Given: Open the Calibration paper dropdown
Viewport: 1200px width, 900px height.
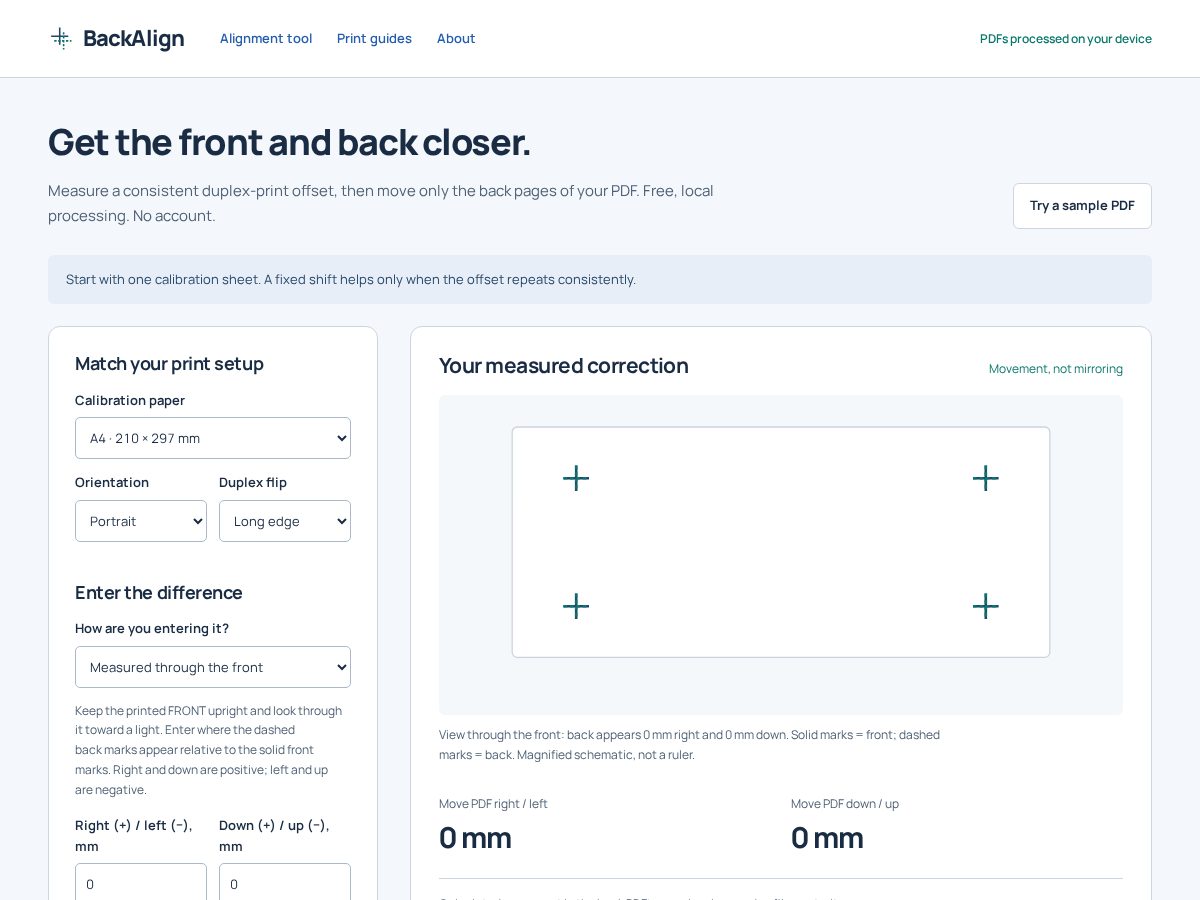Looking at the screenshot, I should [213, 438].
